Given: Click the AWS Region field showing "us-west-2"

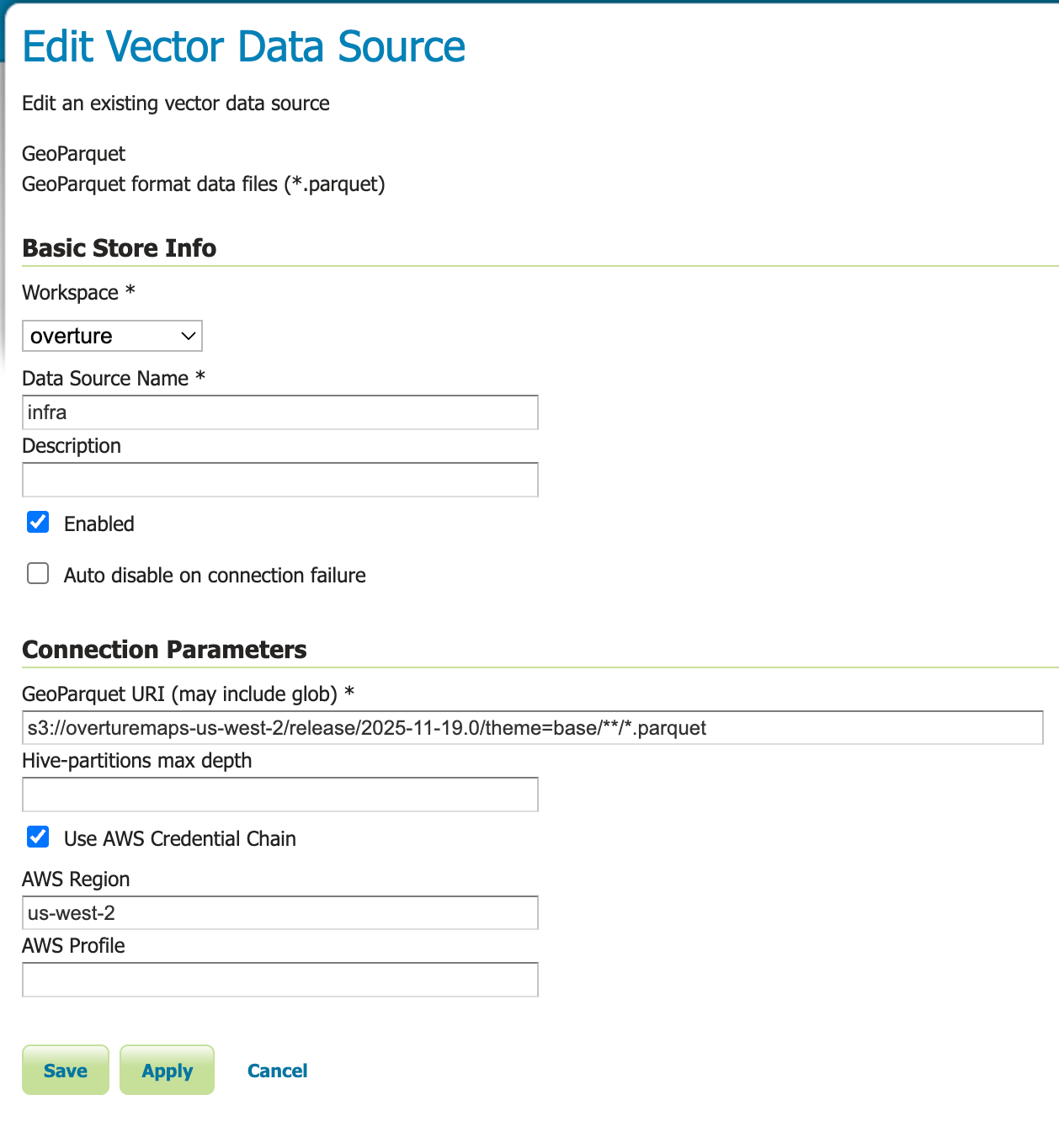Looking at the screenshot, I should coord(279,912).
